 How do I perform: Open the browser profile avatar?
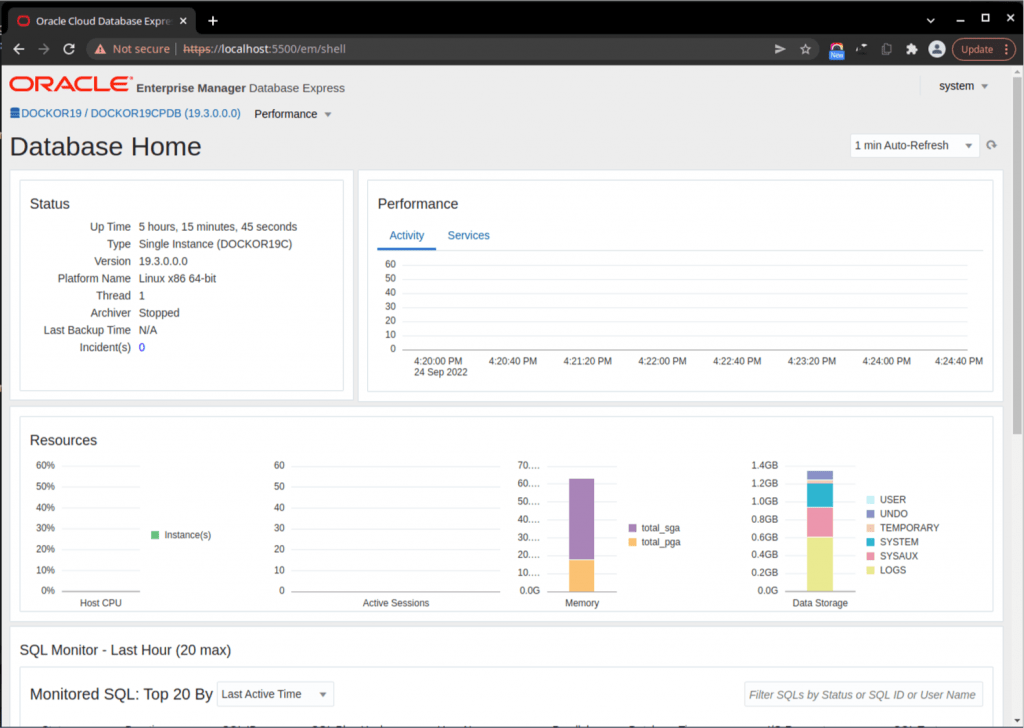click(936, 49)
